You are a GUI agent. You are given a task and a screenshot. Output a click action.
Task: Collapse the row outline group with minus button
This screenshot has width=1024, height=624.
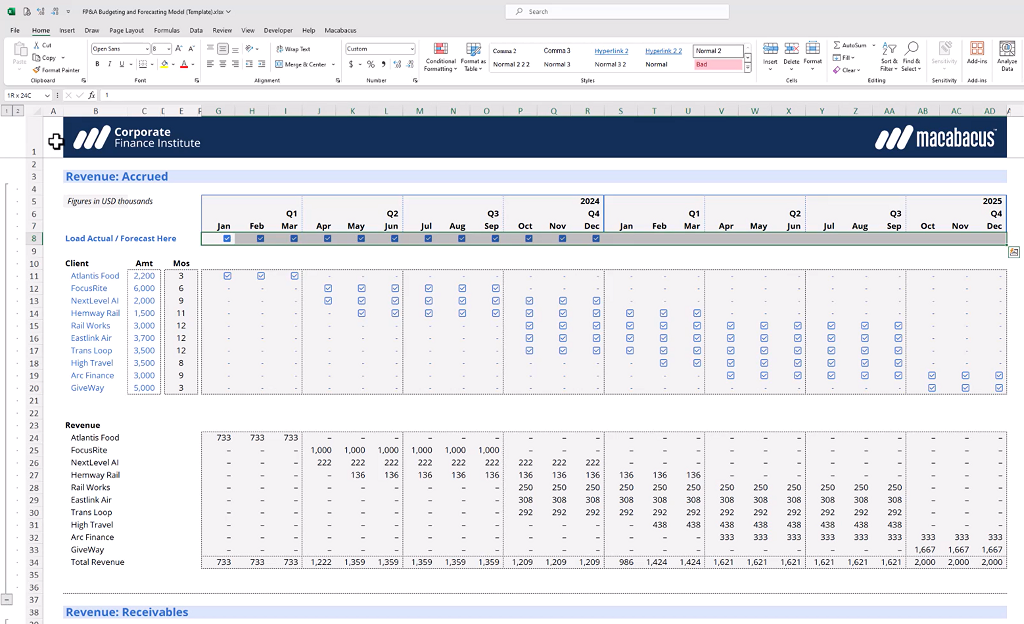tap(7, 599)
